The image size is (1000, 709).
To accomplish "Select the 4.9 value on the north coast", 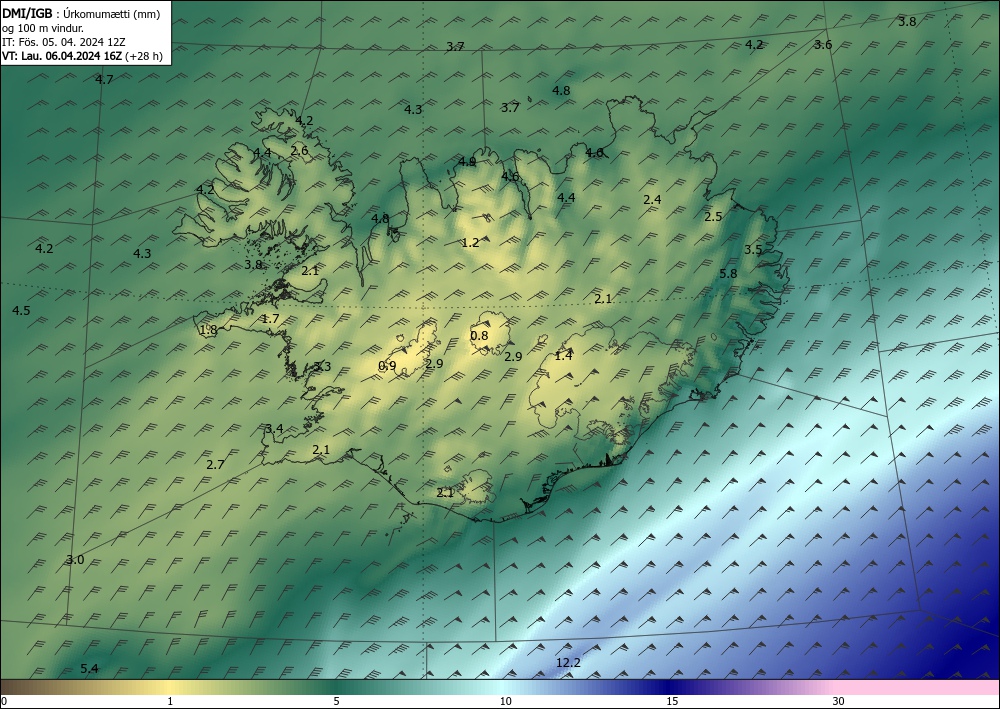I will coord(467,161).
